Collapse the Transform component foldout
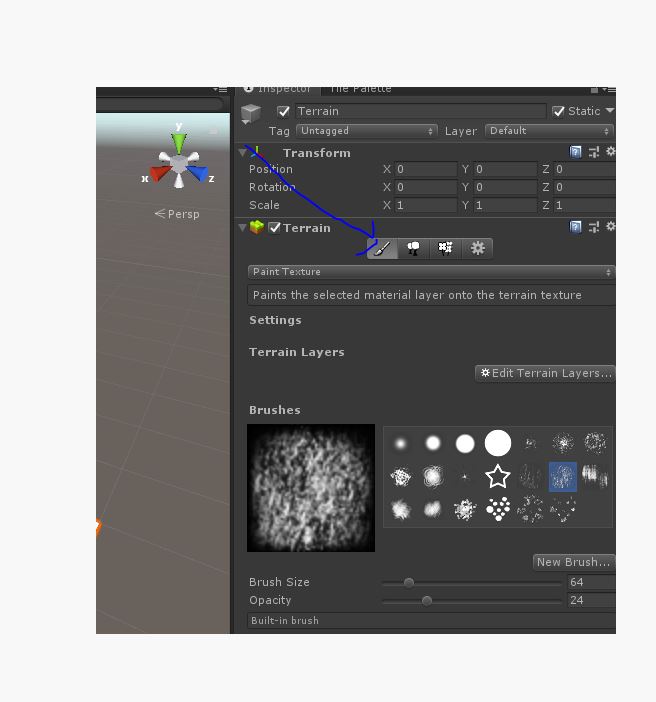Viewport: 656px width, 702px height. click(242, 153)
